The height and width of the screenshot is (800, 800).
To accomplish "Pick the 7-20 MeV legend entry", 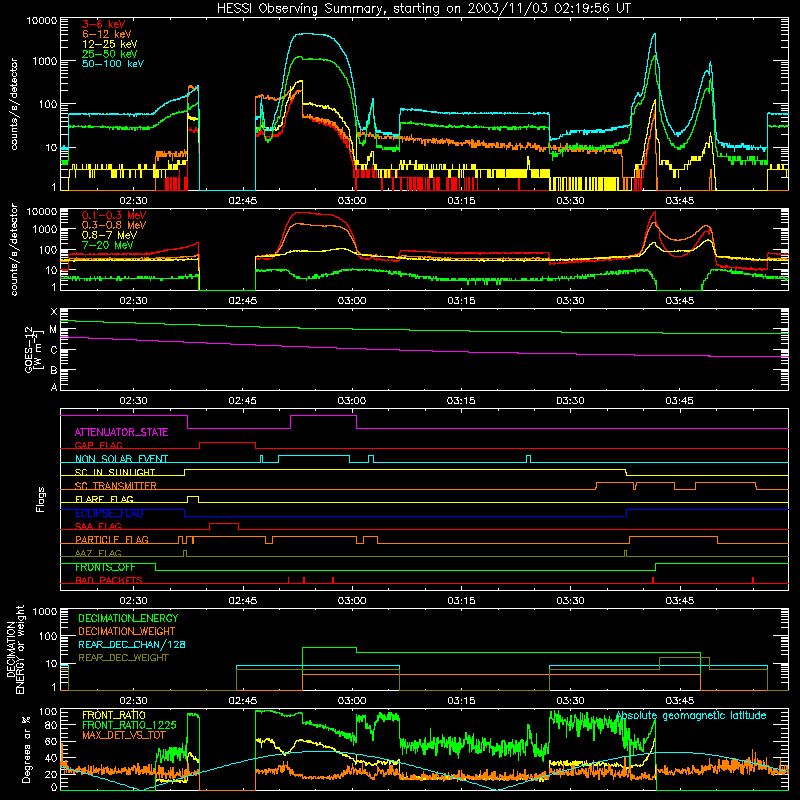I will [x=107, y=245].
